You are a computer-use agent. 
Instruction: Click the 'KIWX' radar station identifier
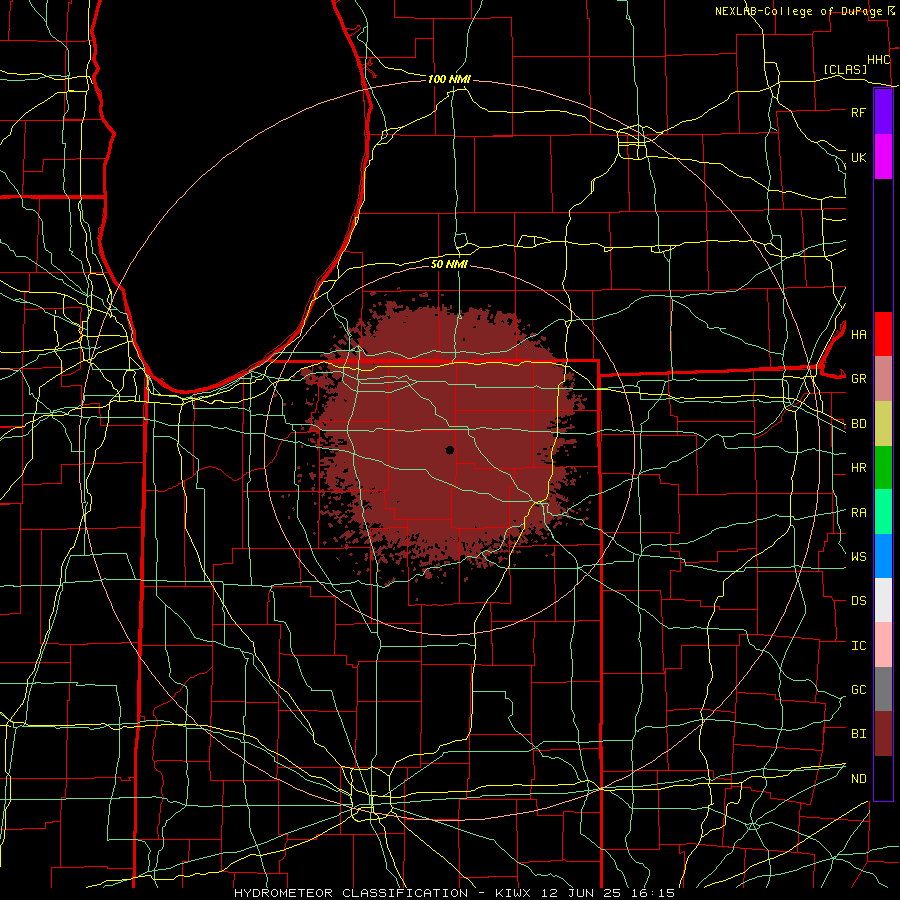click(515, 893)
